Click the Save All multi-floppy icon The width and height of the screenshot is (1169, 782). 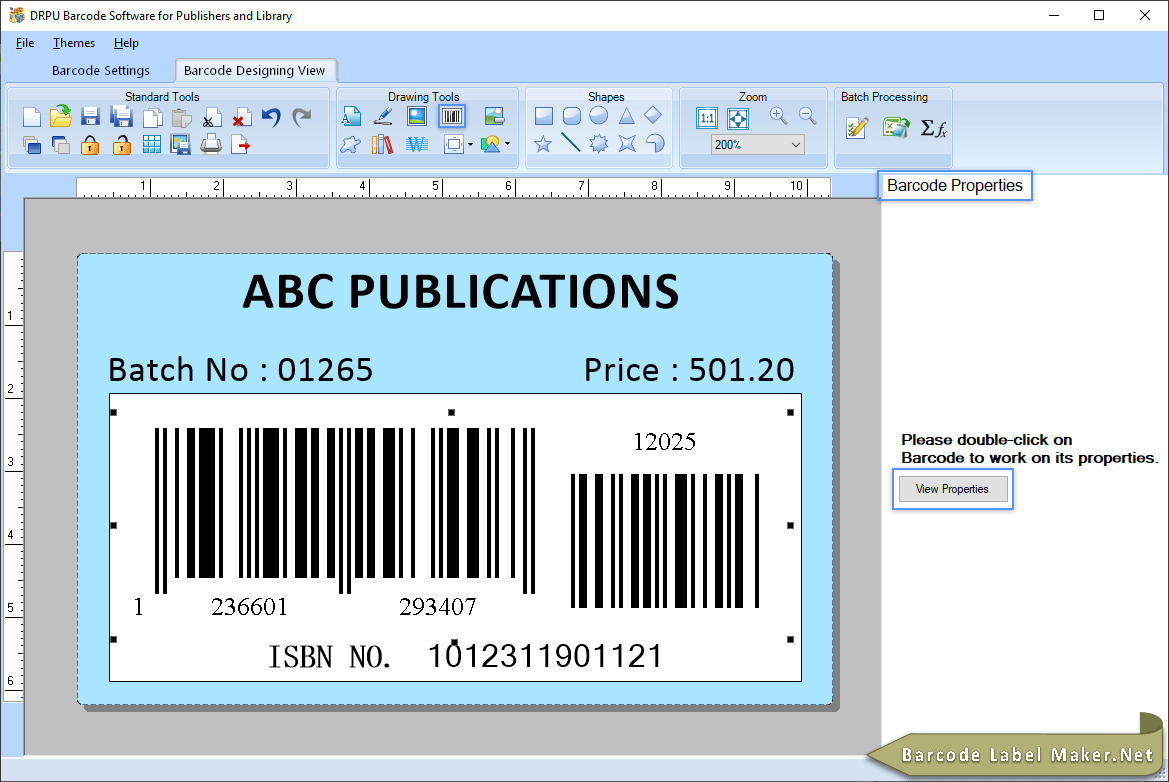pyautogui.click(x=121, y=117)
